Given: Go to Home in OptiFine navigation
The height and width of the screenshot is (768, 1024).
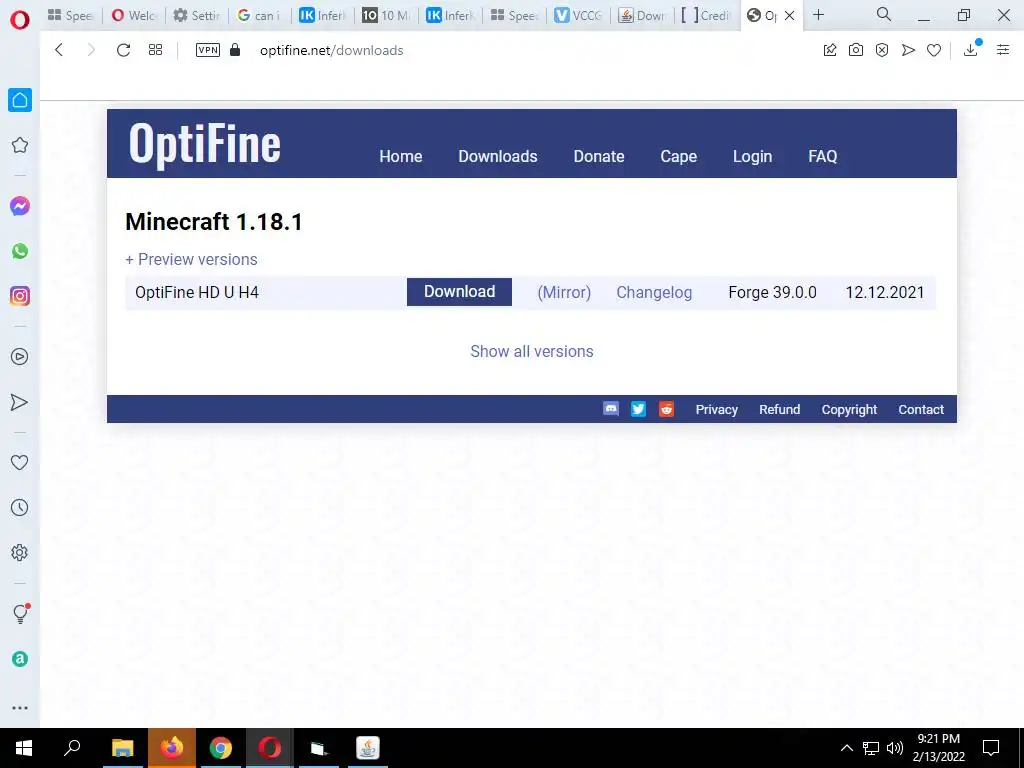Looking at the screenshot, I should [x=400, y=157].
